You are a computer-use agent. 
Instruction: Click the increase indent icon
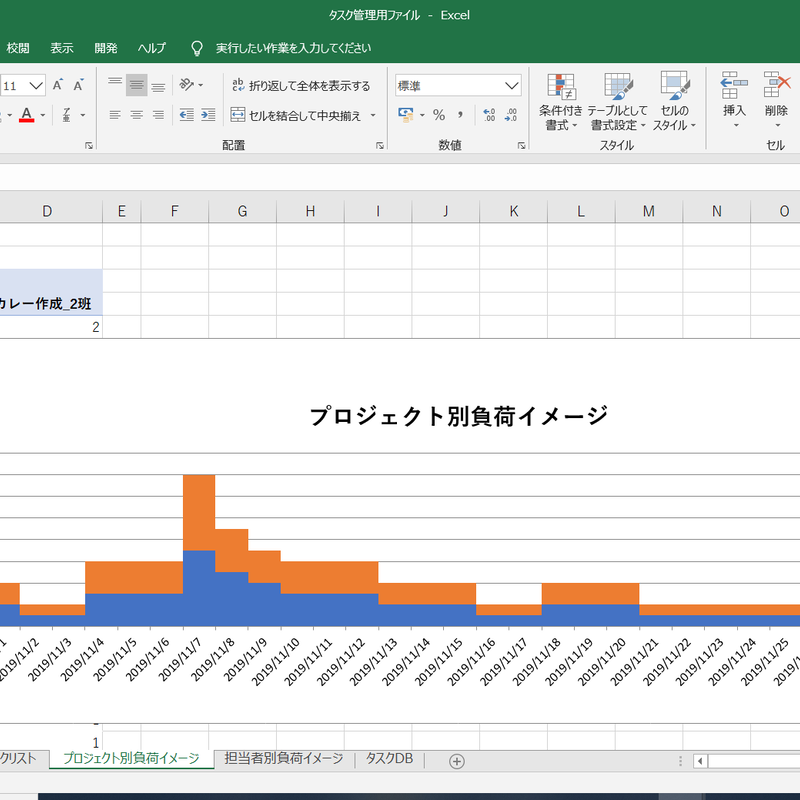[x=208, y=115]
